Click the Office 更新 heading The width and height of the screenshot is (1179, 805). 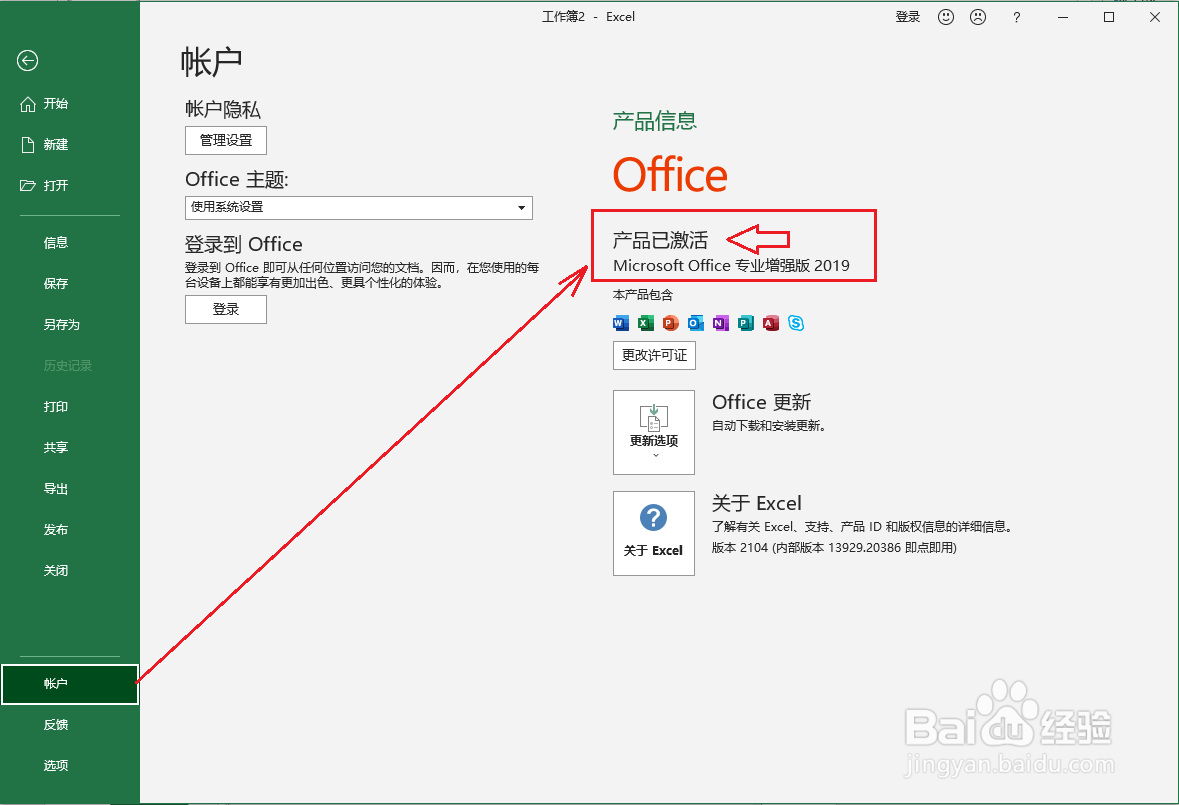point(761,402)
